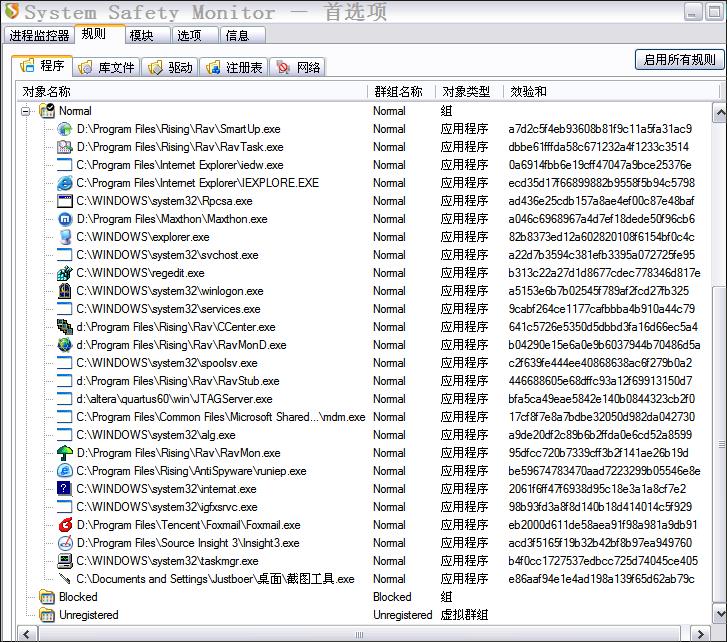727x642 pixels.
Task: Click the CCenter.exe icon
Action: tap(64, 327)
